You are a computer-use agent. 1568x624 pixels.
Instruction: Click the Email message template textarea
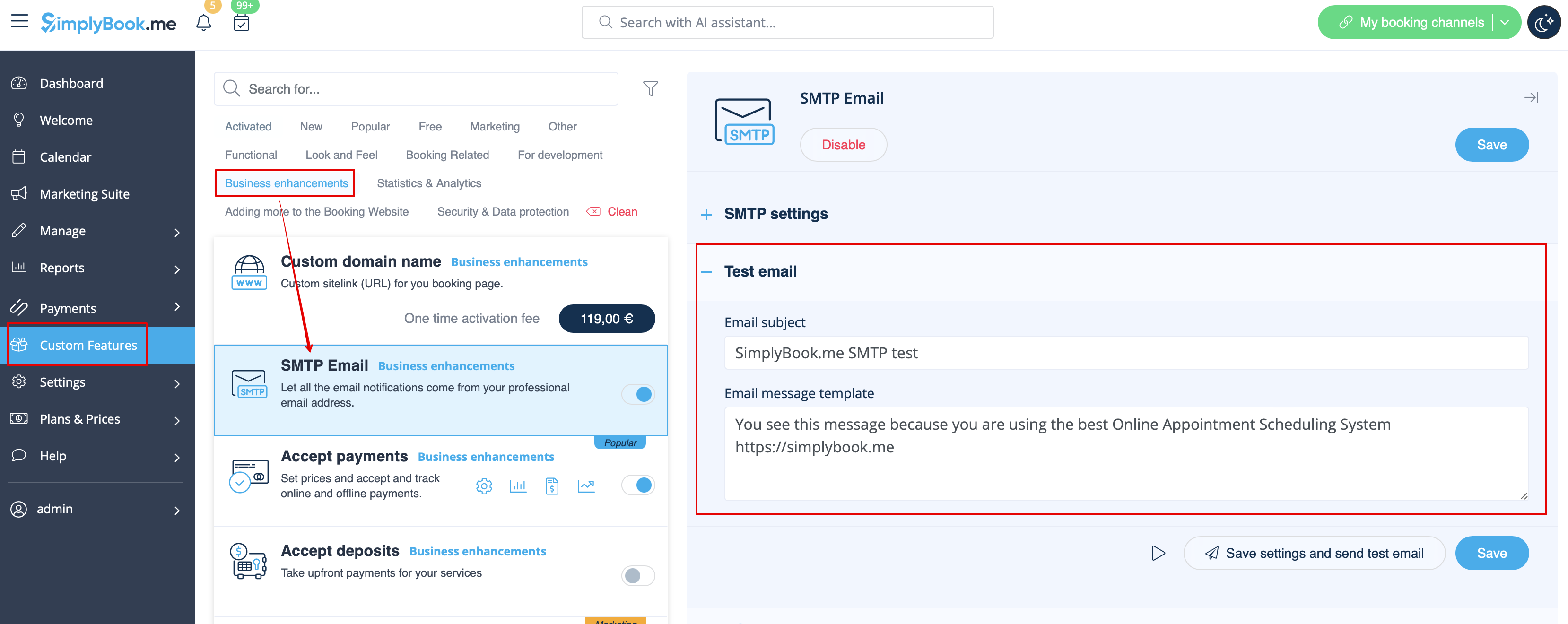pyautogui.click(x=1126, y=453)
